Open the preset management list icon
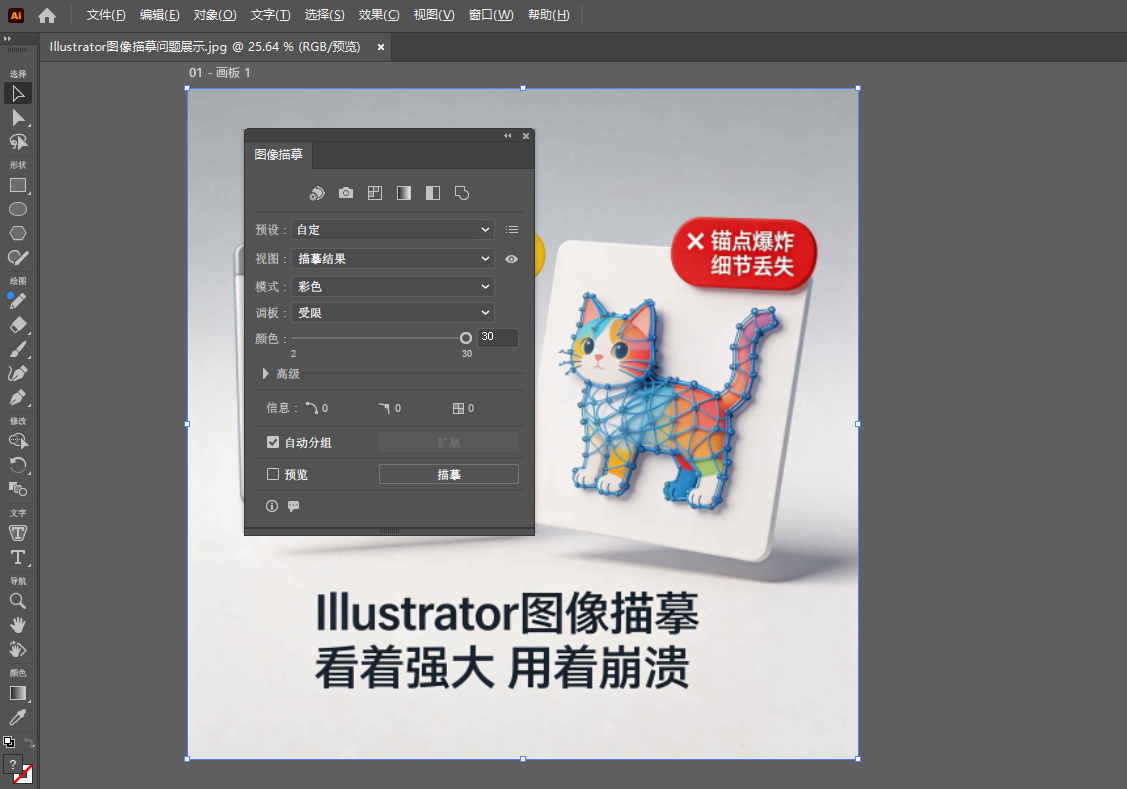The height and width of the screenshot is (789, 1127). point(512,230)
